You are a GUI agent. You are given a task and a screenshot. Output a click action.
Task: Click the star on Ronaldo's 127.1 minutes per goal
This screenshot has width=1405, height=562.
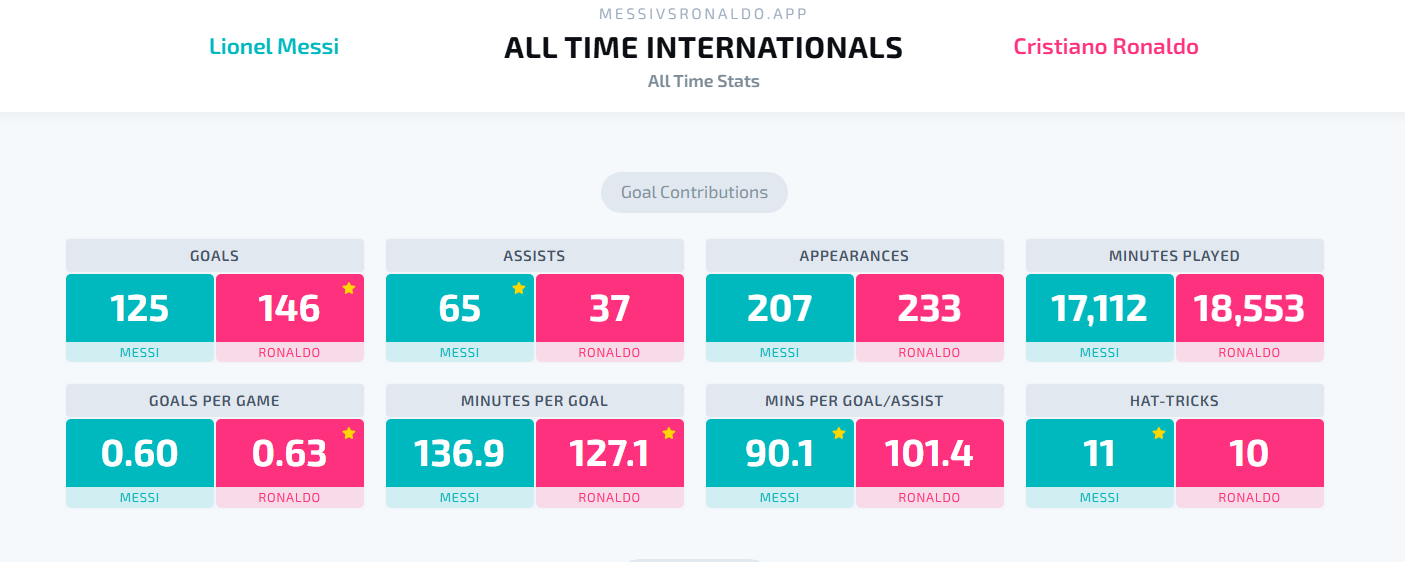click(668, 433)
